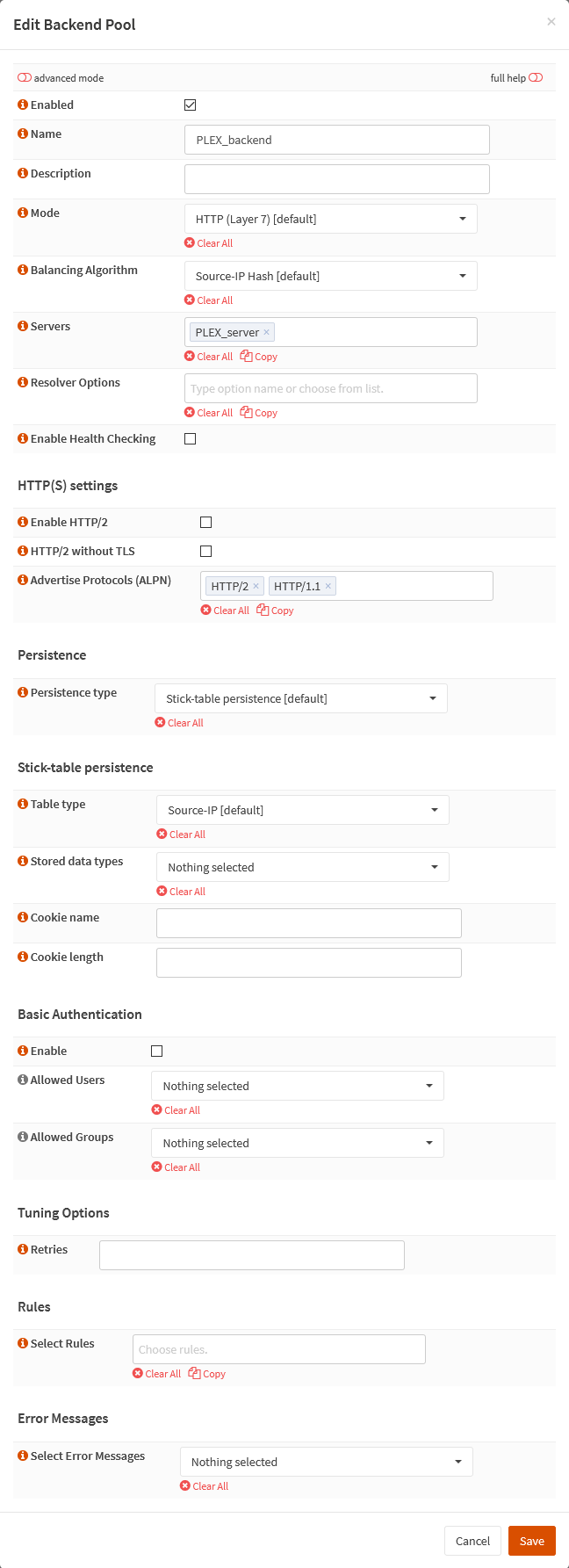Click the Description text field
Image resolution: width=569 pixels, height=1568 pixels.
point(336,179)
